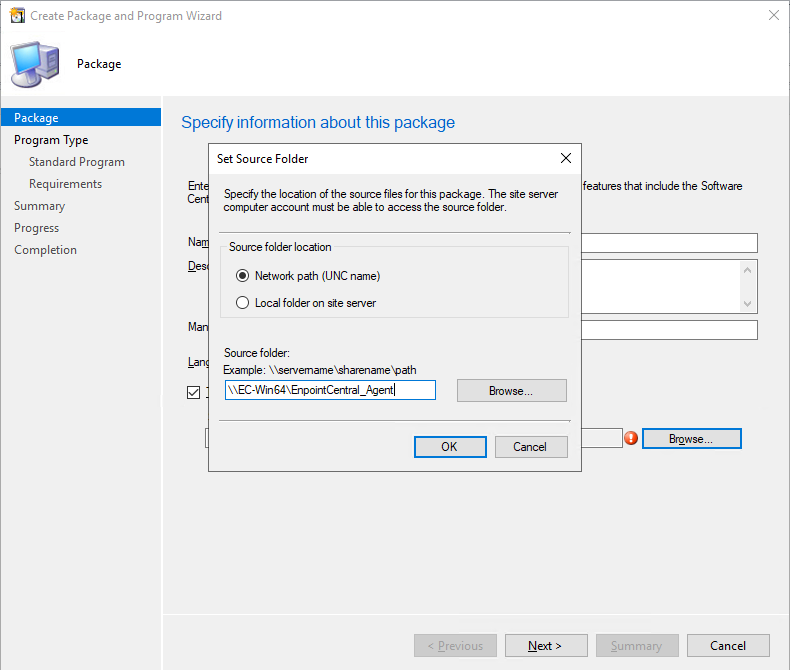Select Standard Program in sidebar
The height and width of the screenshot is (670, 790).
coord(77,162)
